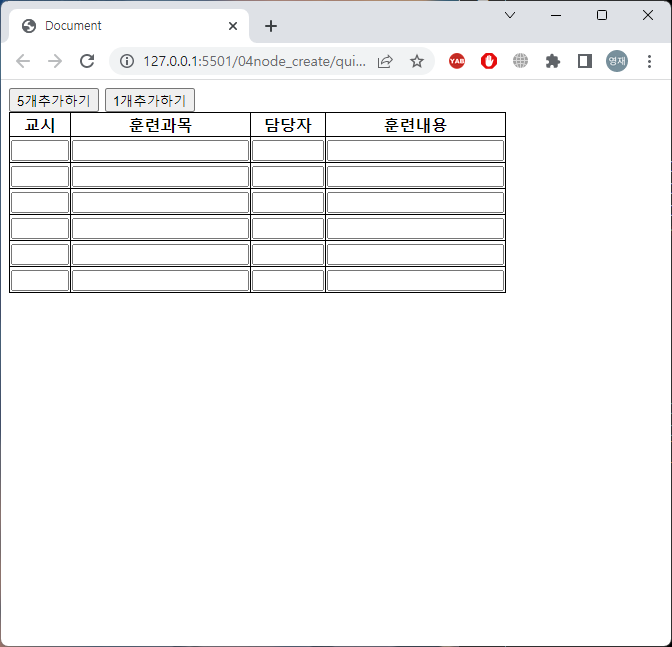Focus first row 훈련과목 input

pyautogui.click(x=160, y=150)
